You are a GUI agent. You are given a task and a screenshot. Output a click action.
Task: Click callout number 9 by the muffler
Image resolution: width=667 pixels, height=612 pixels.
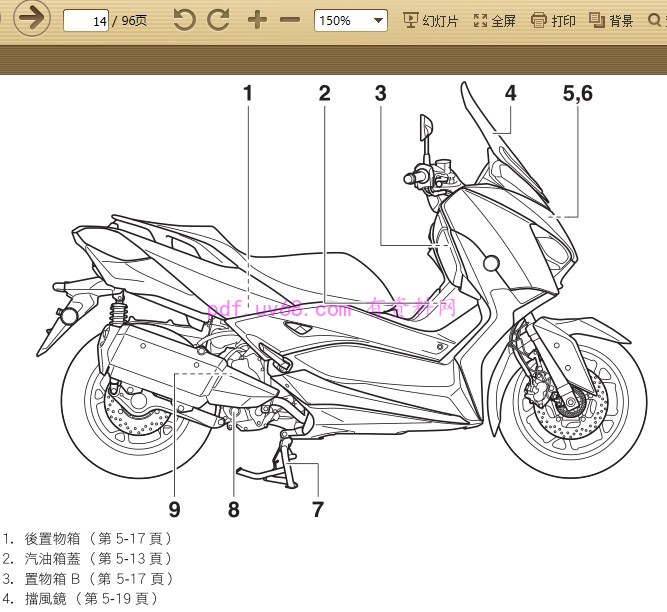[174, 509]
